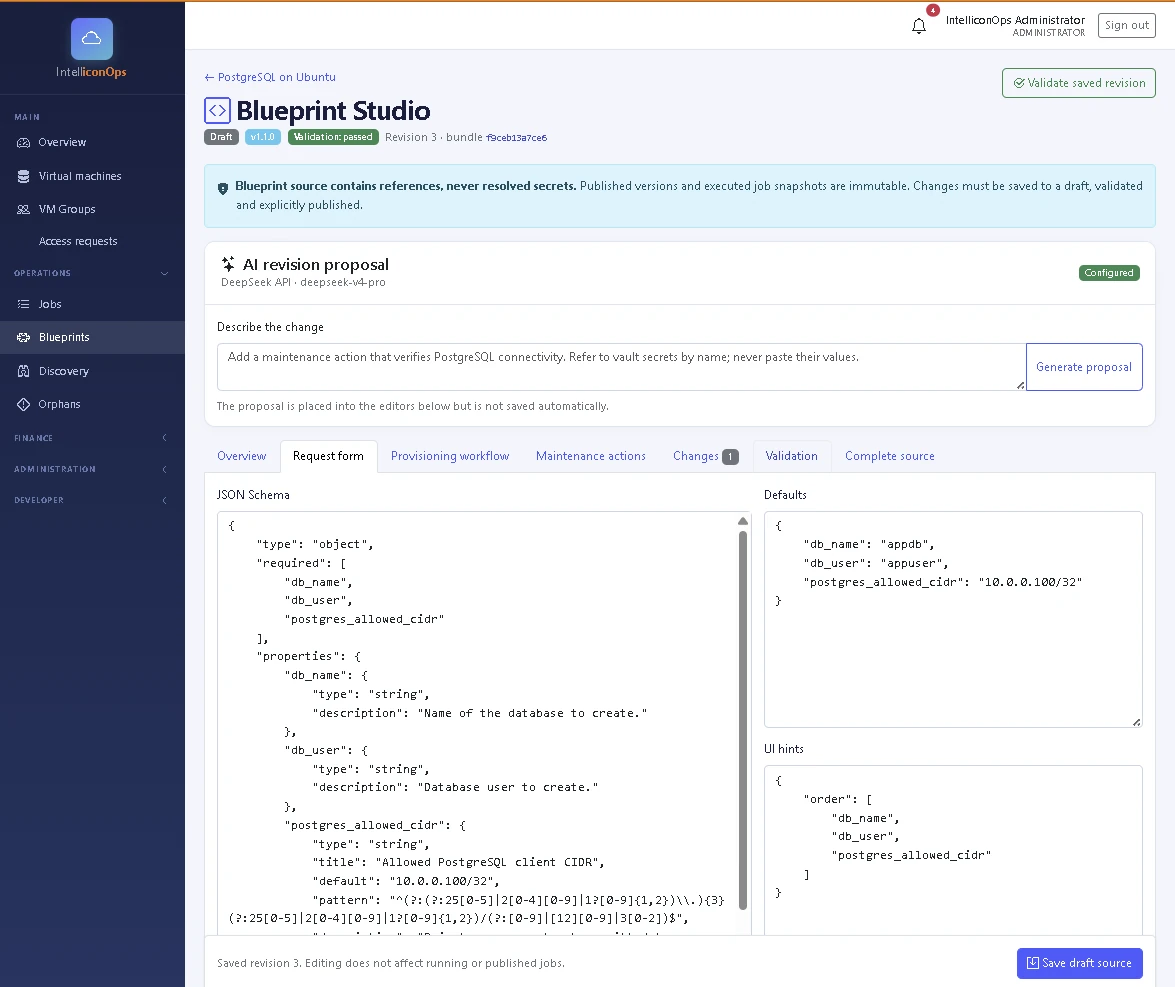This screenshot has height=987, width=1175.
Task: Click the Draft status badge
Action: (x=221, y=137)
